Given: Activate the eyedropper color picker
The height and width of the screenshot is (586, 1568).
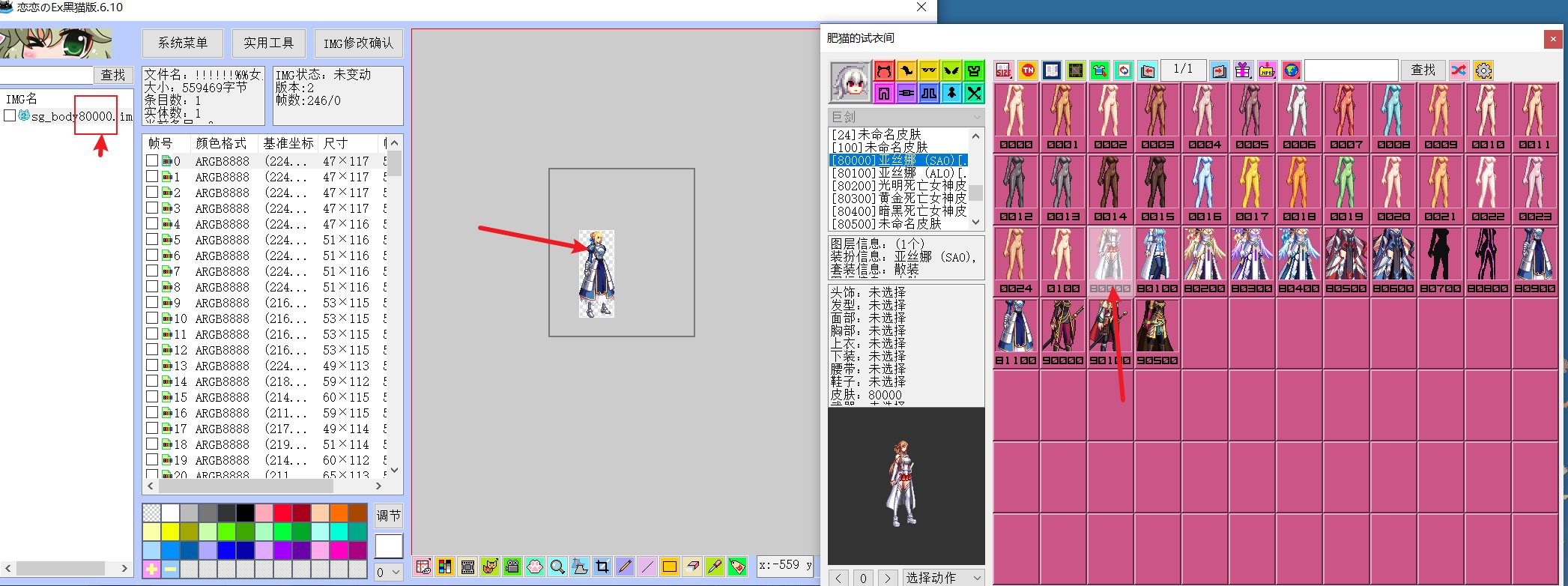Looking at the screenshot, I should [x=715, y=567].
